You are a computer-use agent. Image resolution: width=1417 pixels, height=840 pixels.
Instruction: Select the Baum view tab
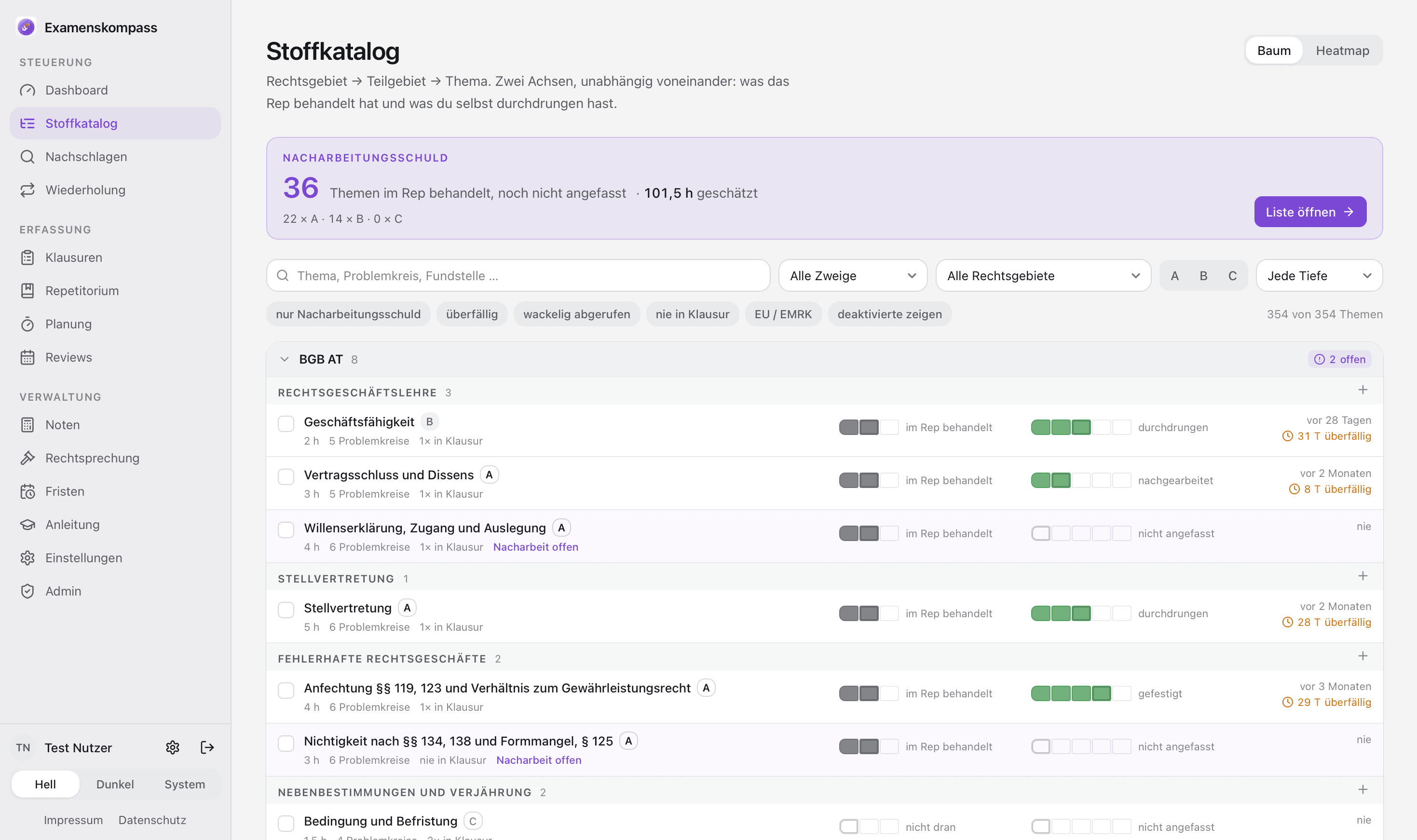click(1274, 50)
